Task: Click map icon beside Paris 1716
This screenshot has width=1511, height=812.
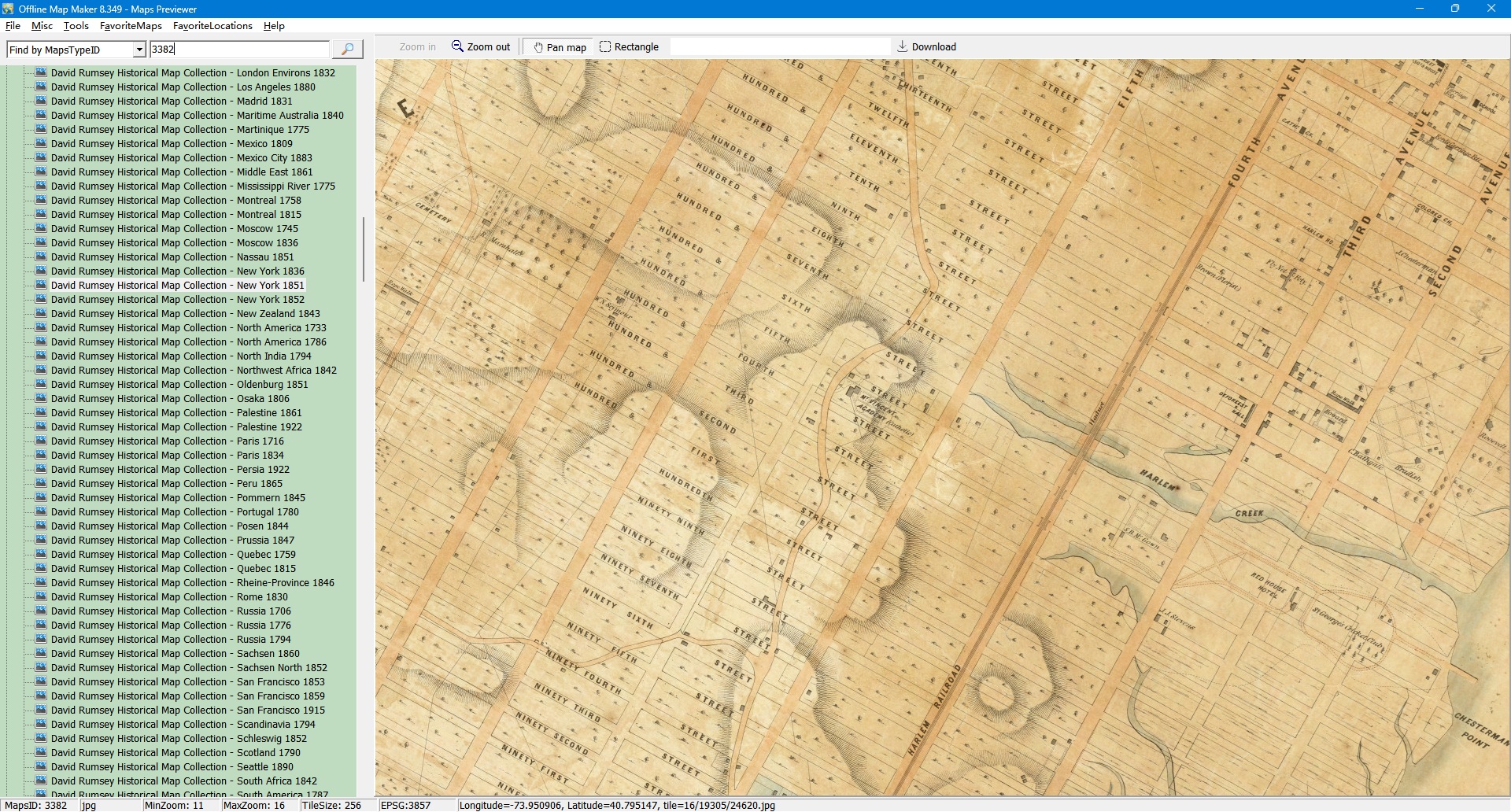Action: (41, 441)
